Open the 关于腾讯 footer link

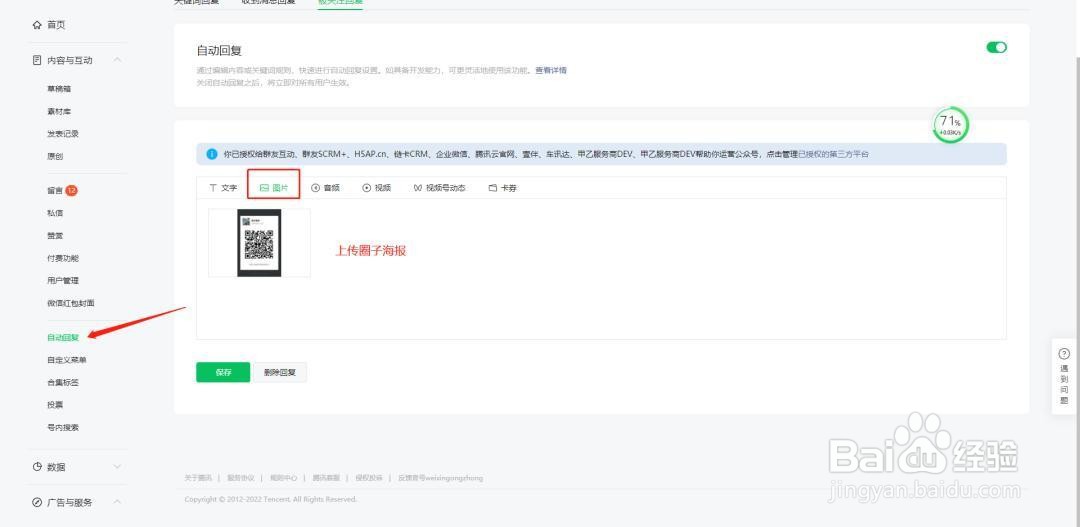coord(197,477)
